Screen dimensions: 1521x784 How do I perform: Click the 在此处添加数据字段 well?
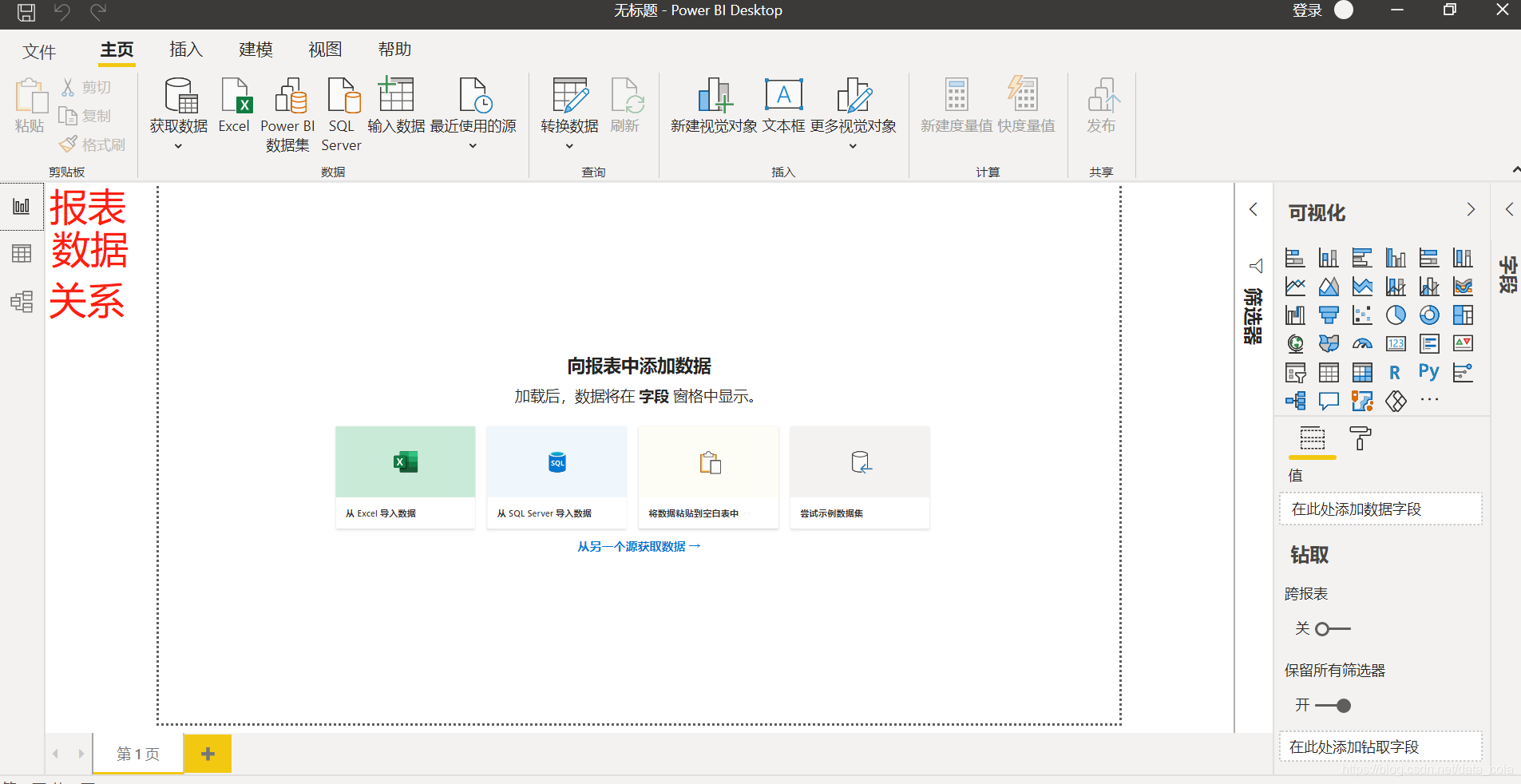click(1380, 509)
